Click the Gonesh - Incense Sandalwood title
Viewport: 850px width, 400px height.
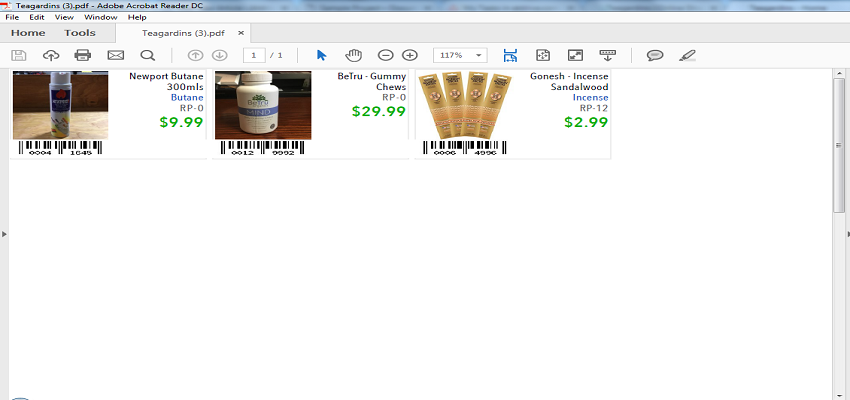point(569,81)
